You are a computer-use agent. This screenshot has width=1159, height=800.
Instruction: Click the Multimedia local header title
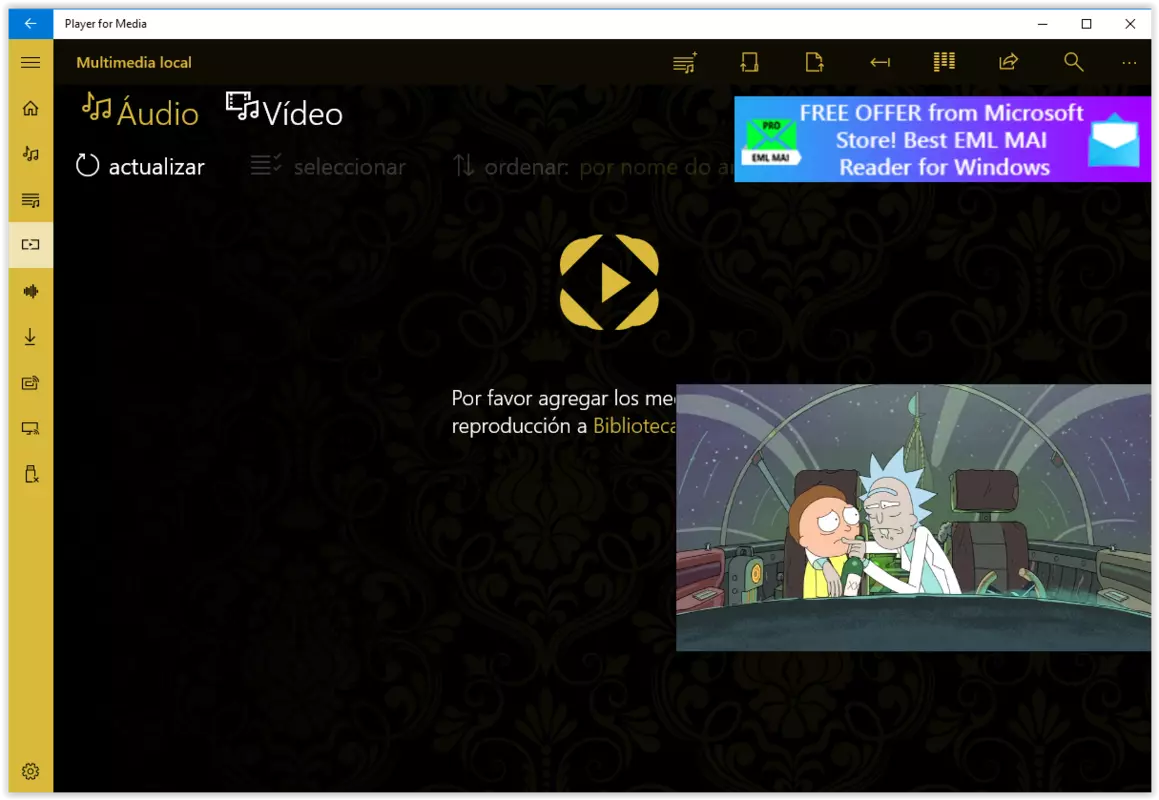pos(134,63)
